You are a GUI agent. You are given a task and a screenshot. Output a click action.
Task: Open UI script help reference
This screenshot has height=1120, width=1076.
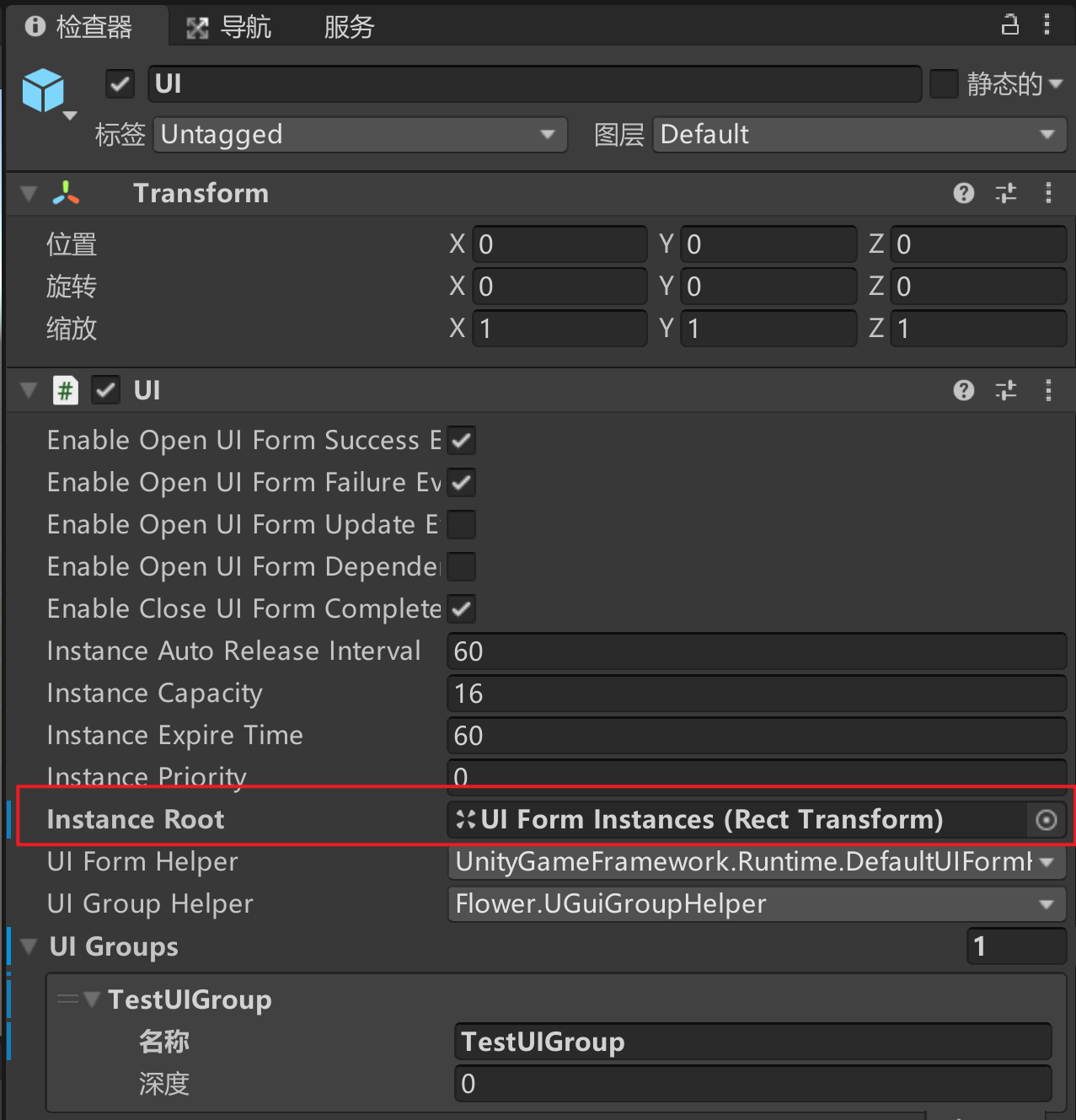click(x=964, y=390)
